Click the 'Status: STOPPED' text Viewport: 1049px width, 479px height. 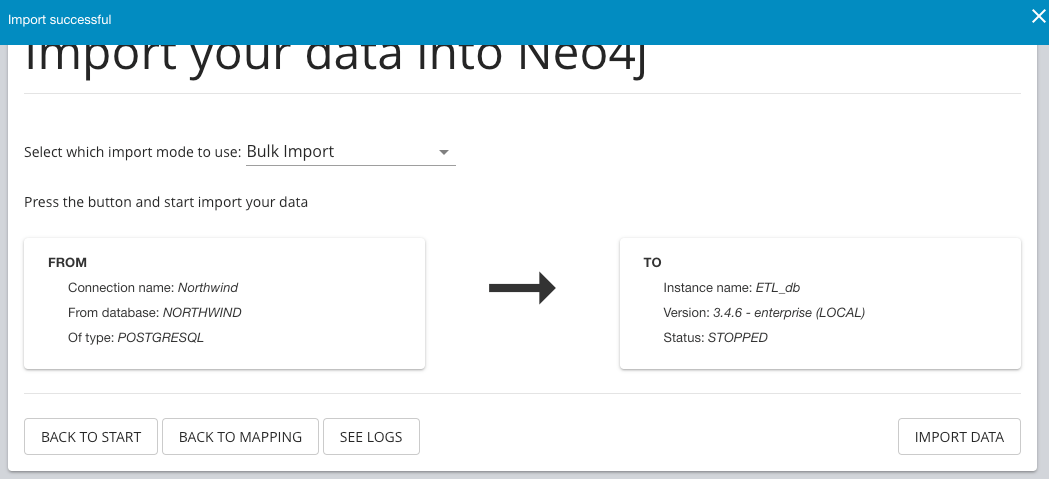pos(715,338)
